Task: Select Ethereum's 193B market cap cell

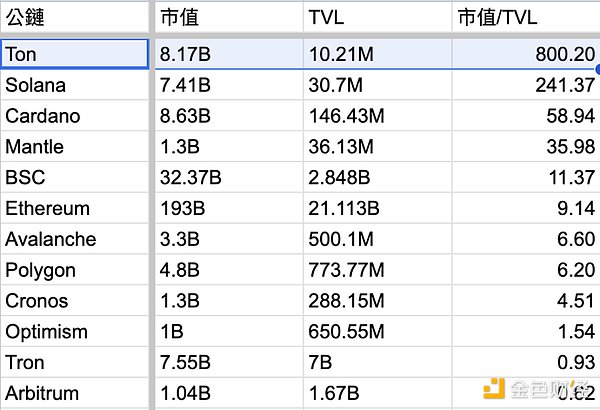Action: 226,209
